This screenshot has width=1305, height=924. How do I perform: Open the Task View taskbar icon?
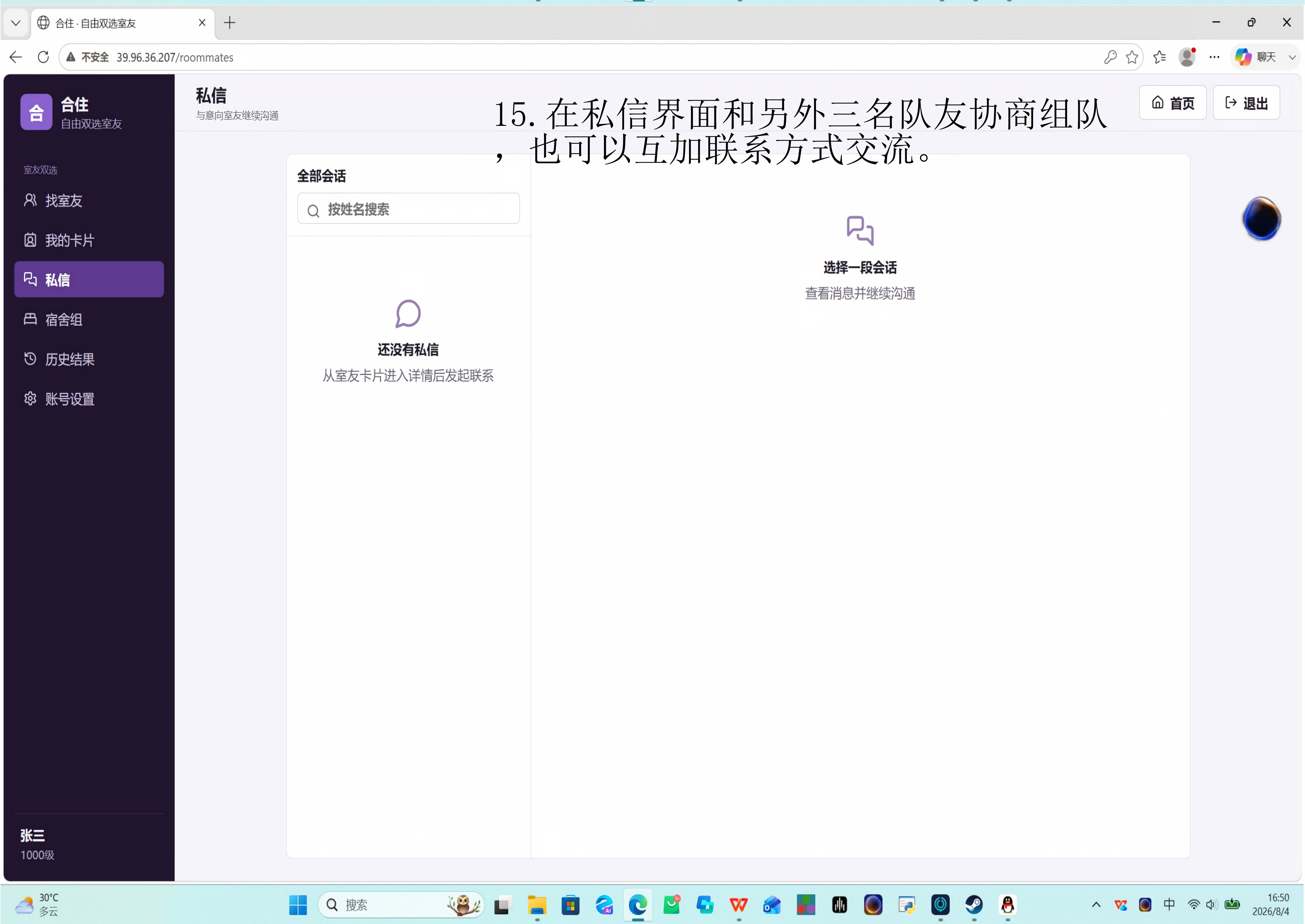click(x=502, y=905)
